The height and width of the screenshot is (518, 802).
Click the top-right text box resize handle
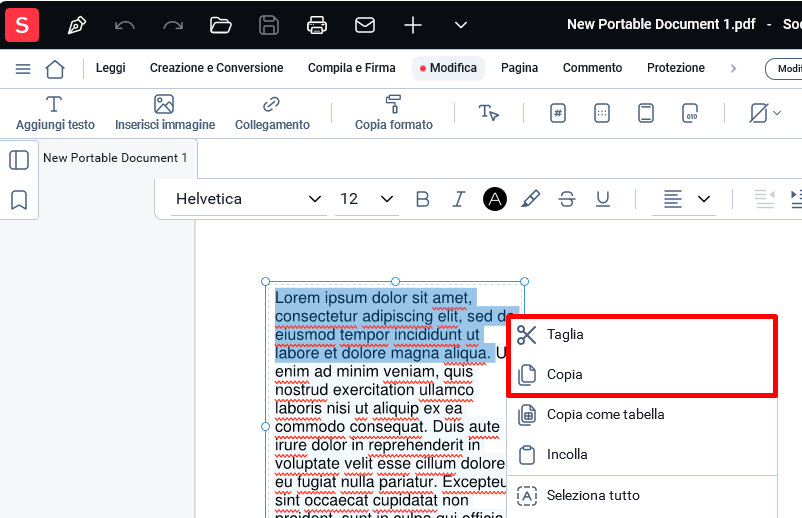pos(524,281)
